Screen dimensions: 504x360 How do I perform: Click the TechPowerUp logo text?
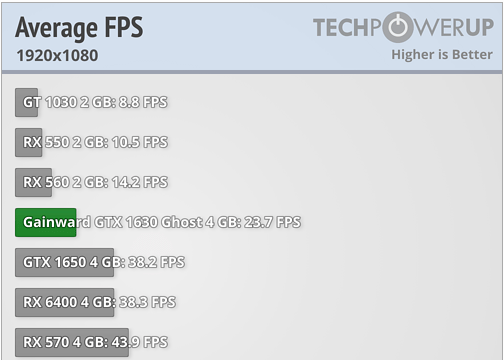click(403, 27)
